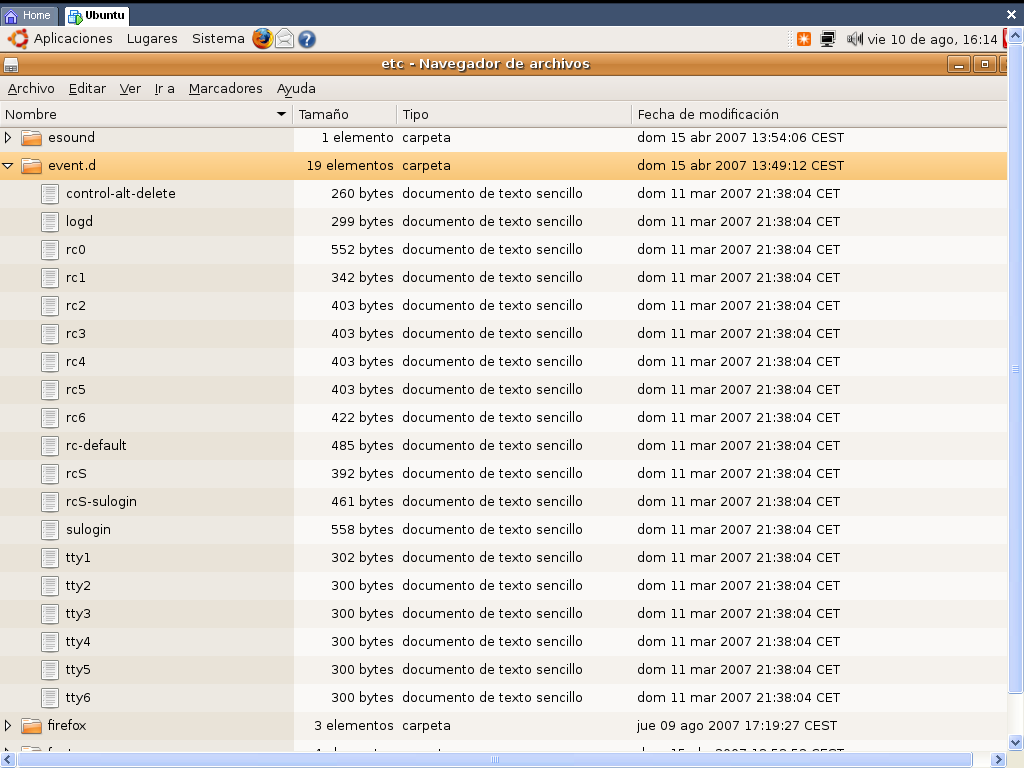Click the volume speaker icon
This screenshot has width=1024, height=768.
tap(854, 39)
